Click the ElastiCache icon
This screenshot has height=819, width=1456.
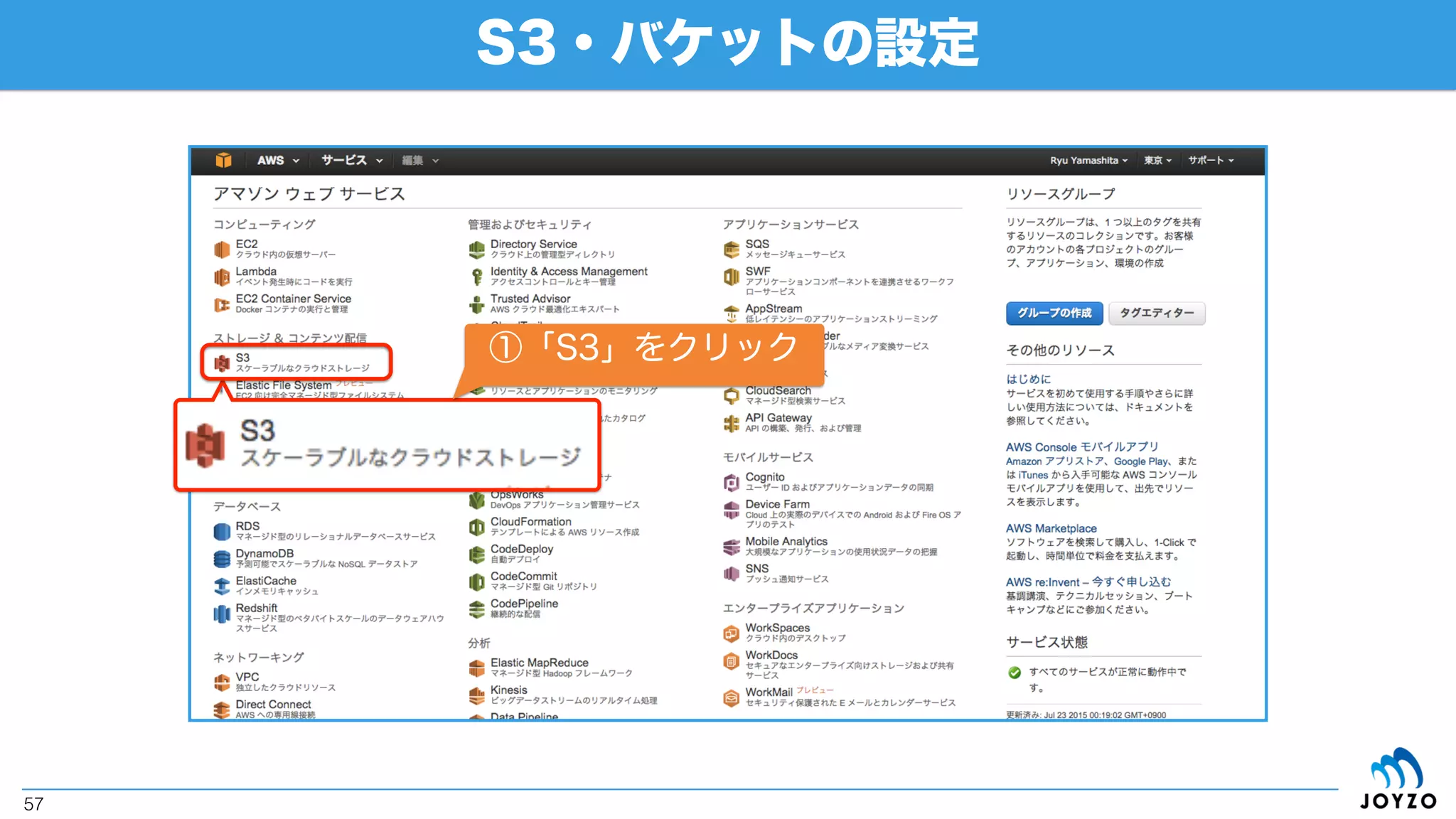222,586
